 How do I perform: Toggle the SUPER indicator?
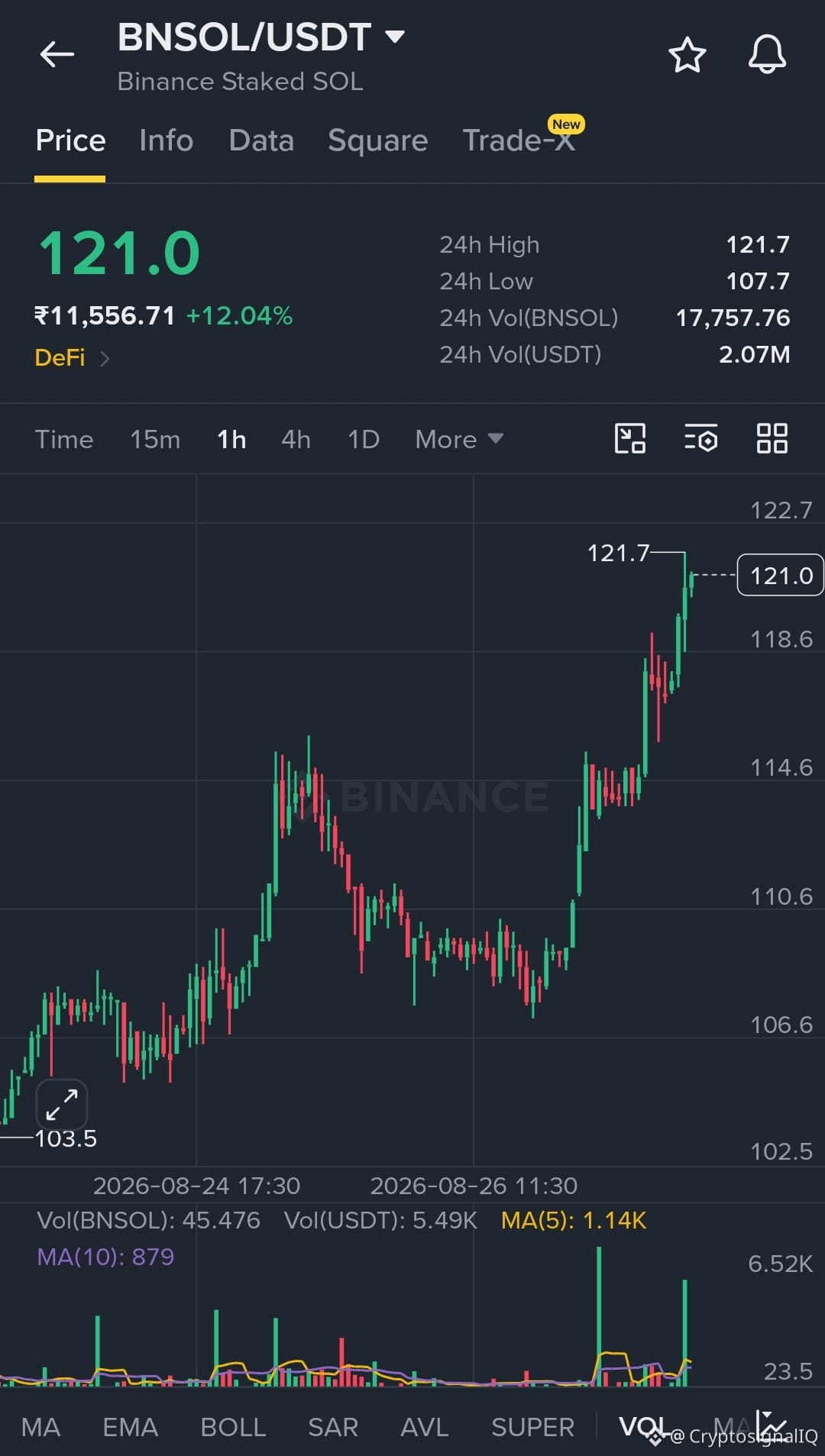(532, 1427)
